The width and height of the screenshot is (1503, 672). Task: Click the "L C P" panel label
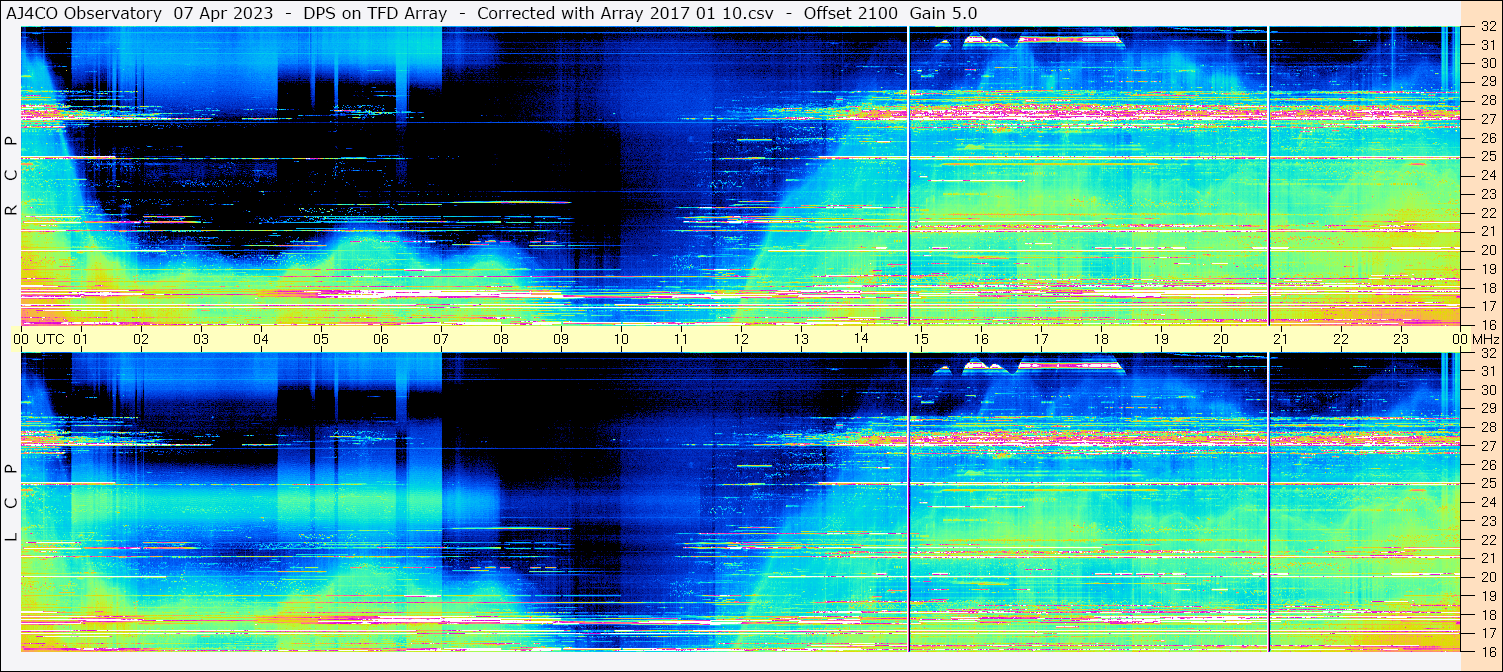click(x=11, y=503)
